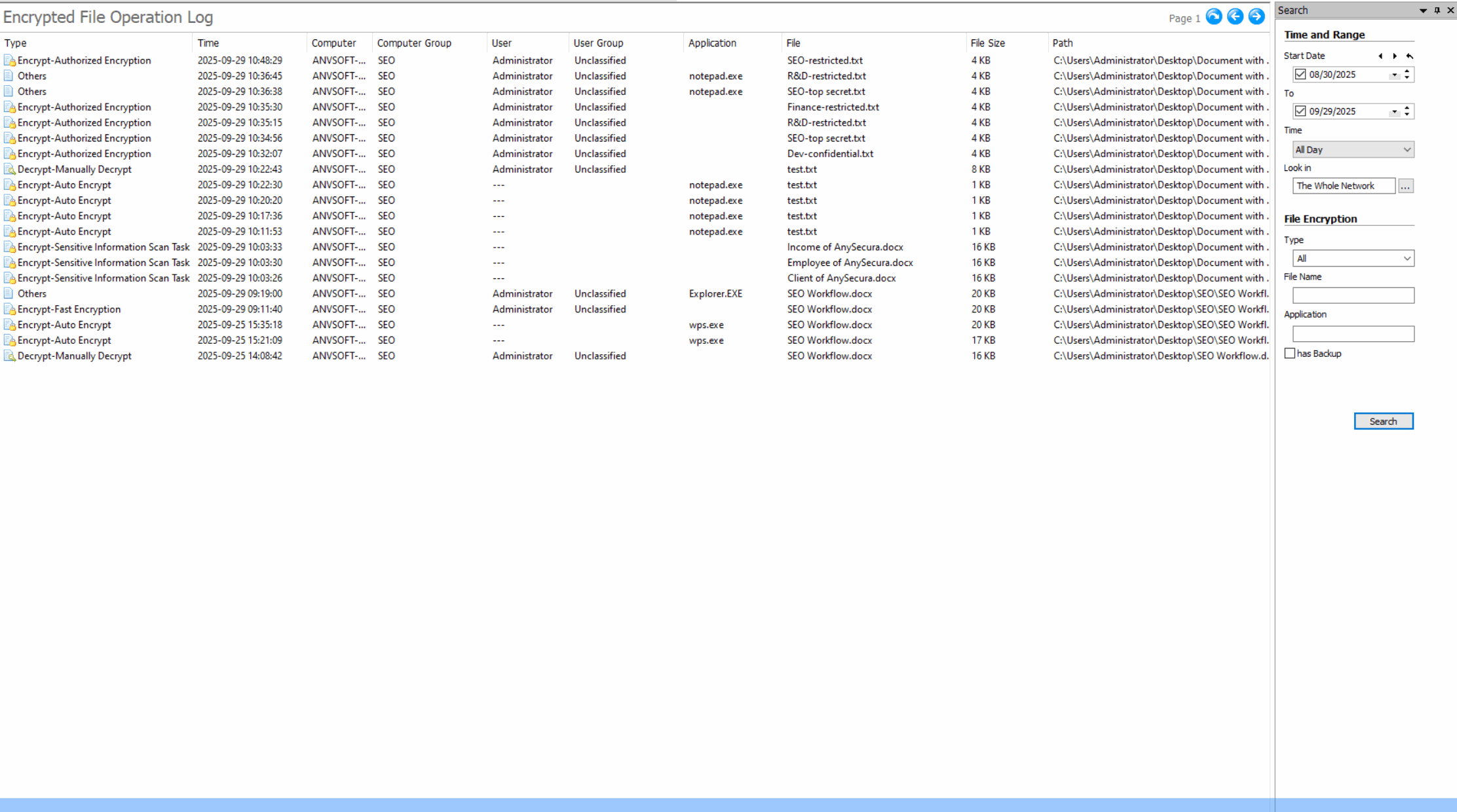
Task: Click the Search button
Action: pyautogui.click(x=1383, y=420)
